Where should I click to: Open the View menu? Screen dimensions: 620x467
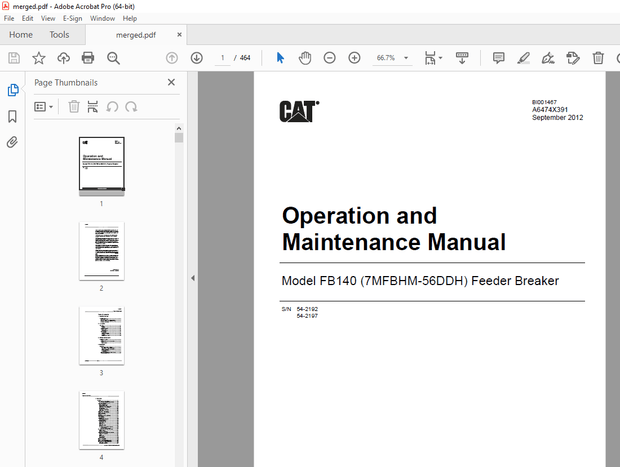pyautogui.click(x=48, y=18)
